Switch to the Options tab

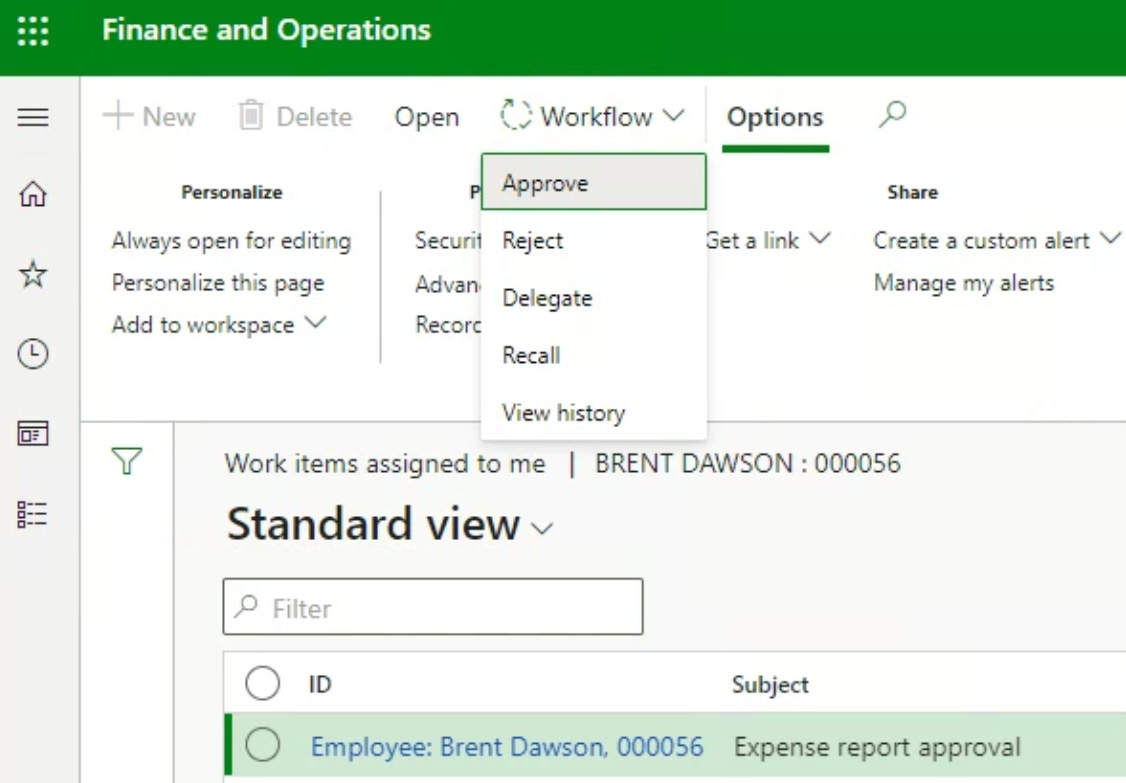pos(775,117)
